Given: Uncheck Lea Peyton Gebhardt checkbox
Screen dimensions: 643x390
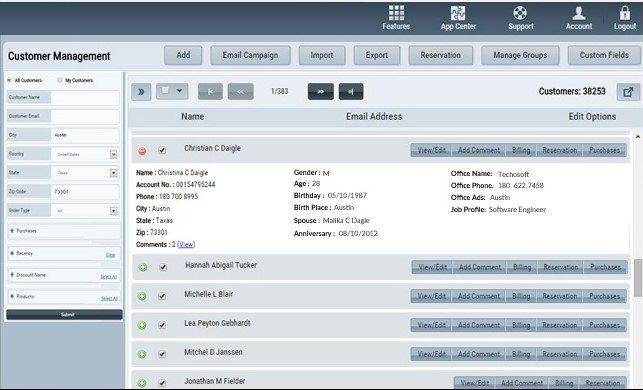Looking at the screenshot, I should pos(162,325).
